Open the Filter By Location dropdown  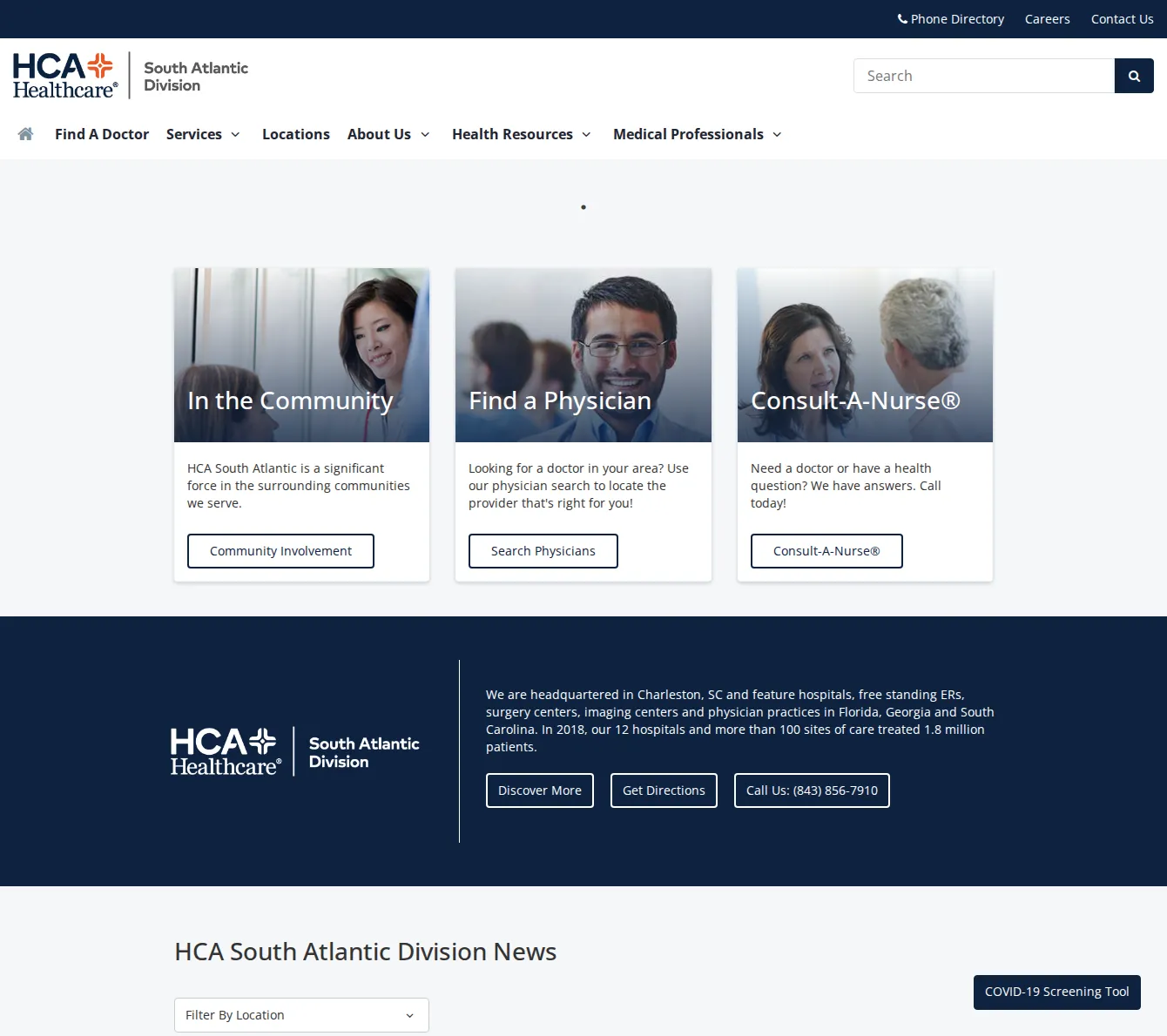pyautogui.click(x=301, y=1015)
